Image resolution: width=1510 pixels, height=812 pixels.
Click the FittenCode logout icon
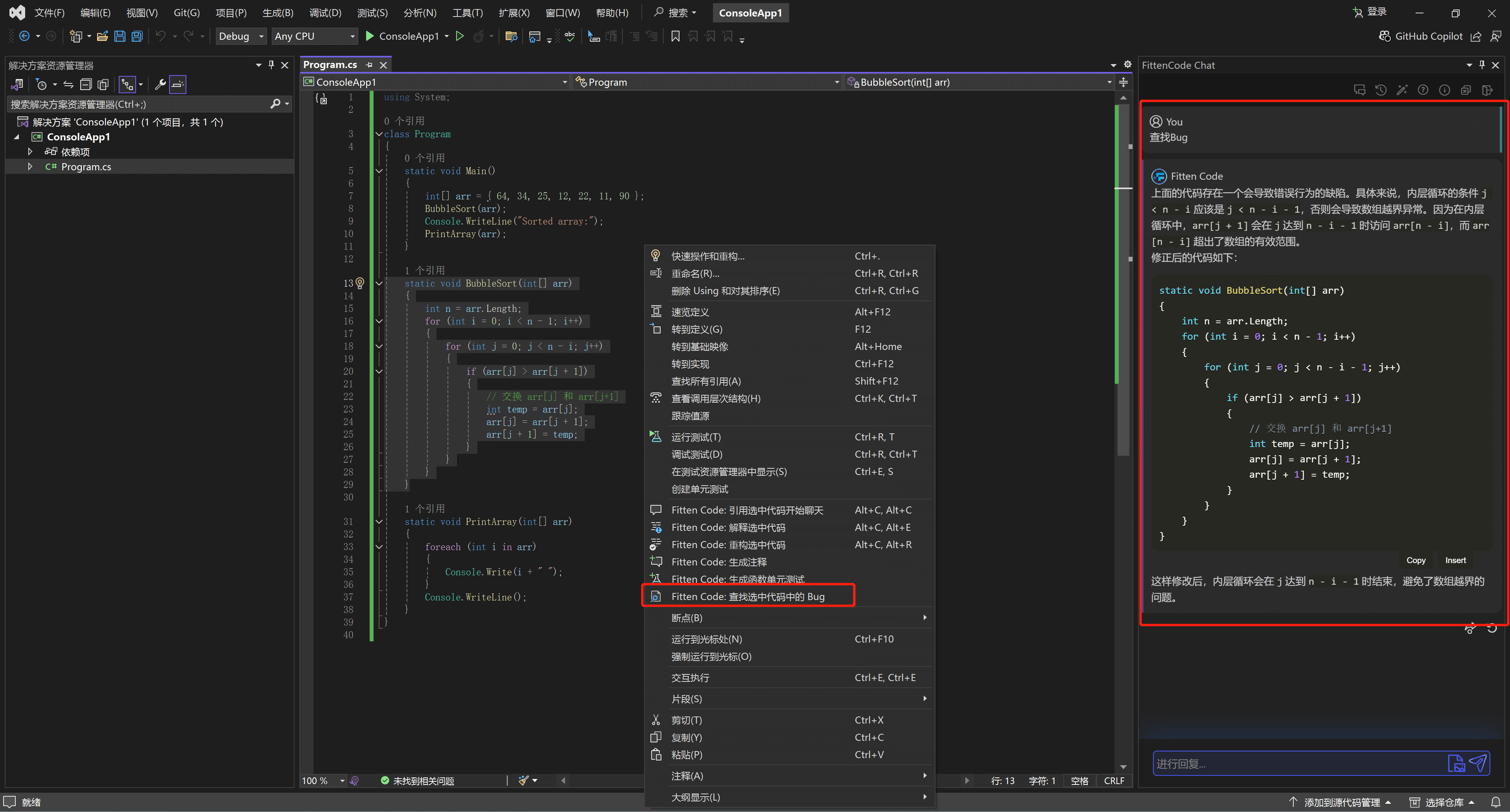[1487, 90]
